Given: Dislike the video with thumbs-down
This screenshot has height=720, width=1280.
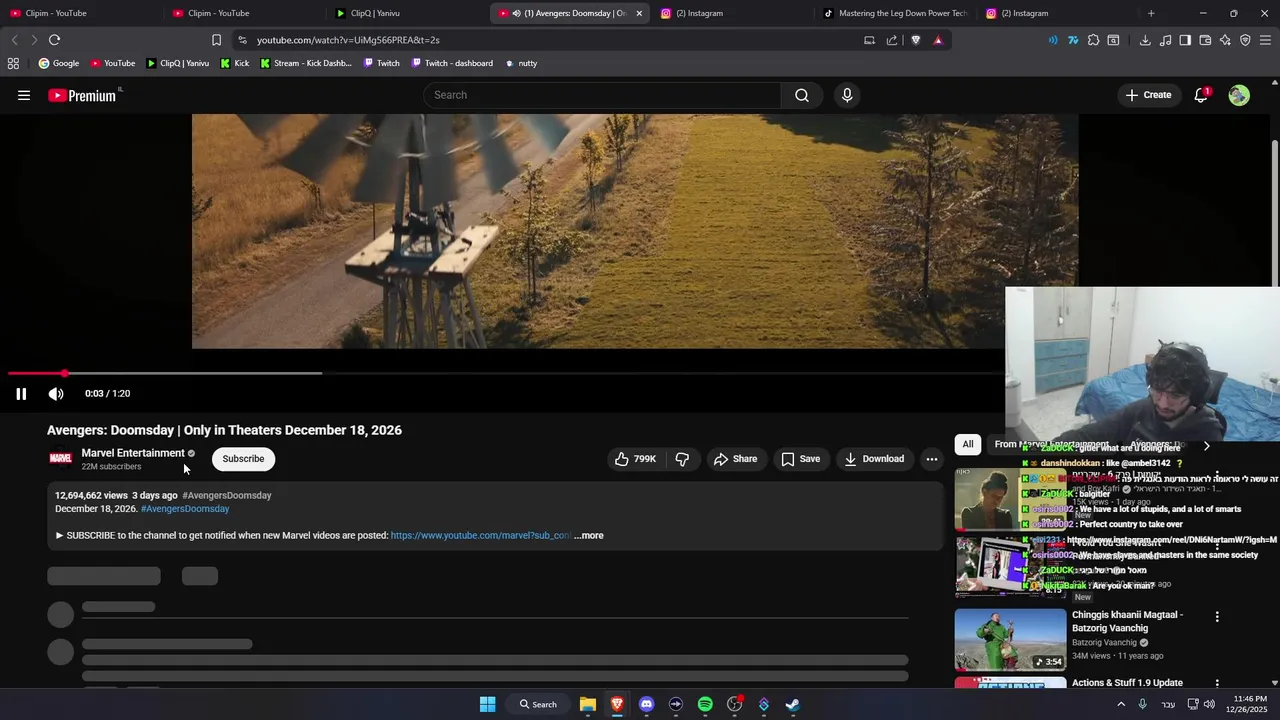Looking at the screenshot, I should pyautogui.click(x=682, y=459).
